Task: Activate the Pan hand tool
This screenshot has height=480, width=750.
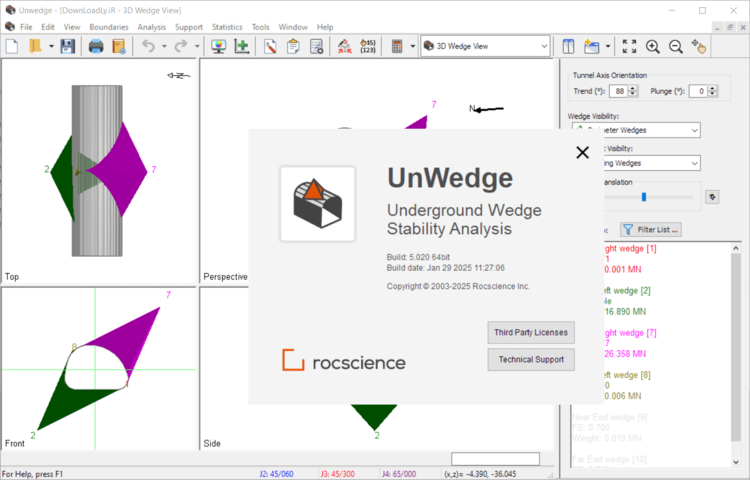Action: tap(699, 46)
